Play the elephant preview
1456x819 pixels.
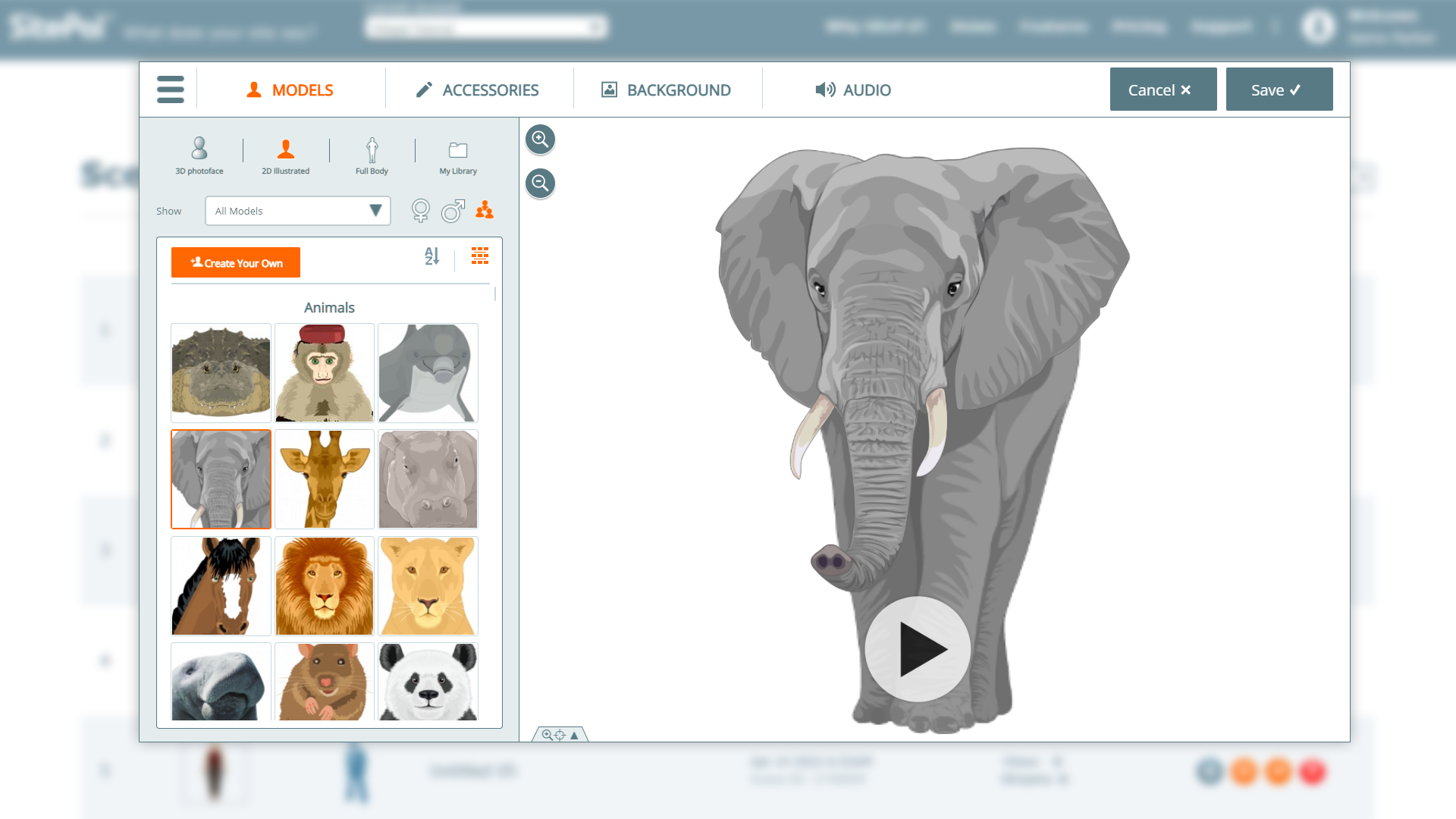click(x=918, y=649)
